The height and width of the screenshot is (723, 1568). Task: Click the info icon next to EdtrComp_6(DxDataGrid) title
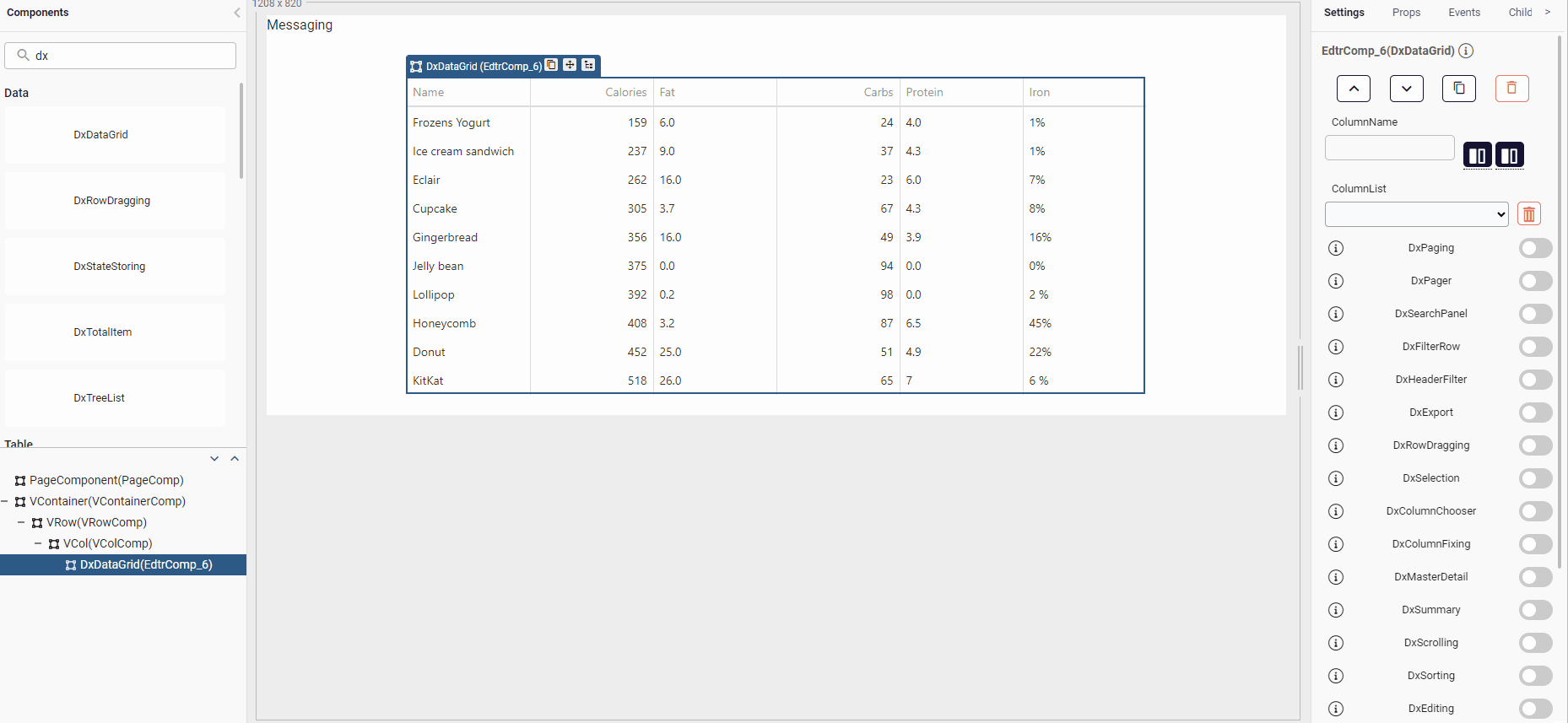point(1466,51)
